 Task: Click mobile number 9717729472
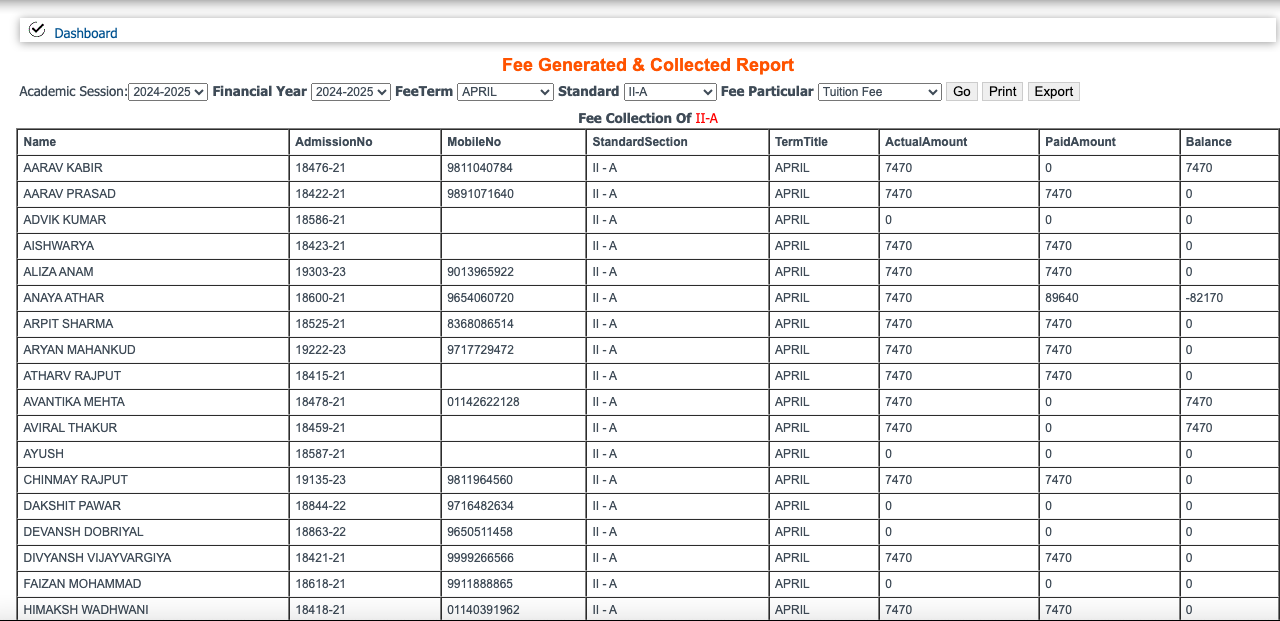(480, 350)
